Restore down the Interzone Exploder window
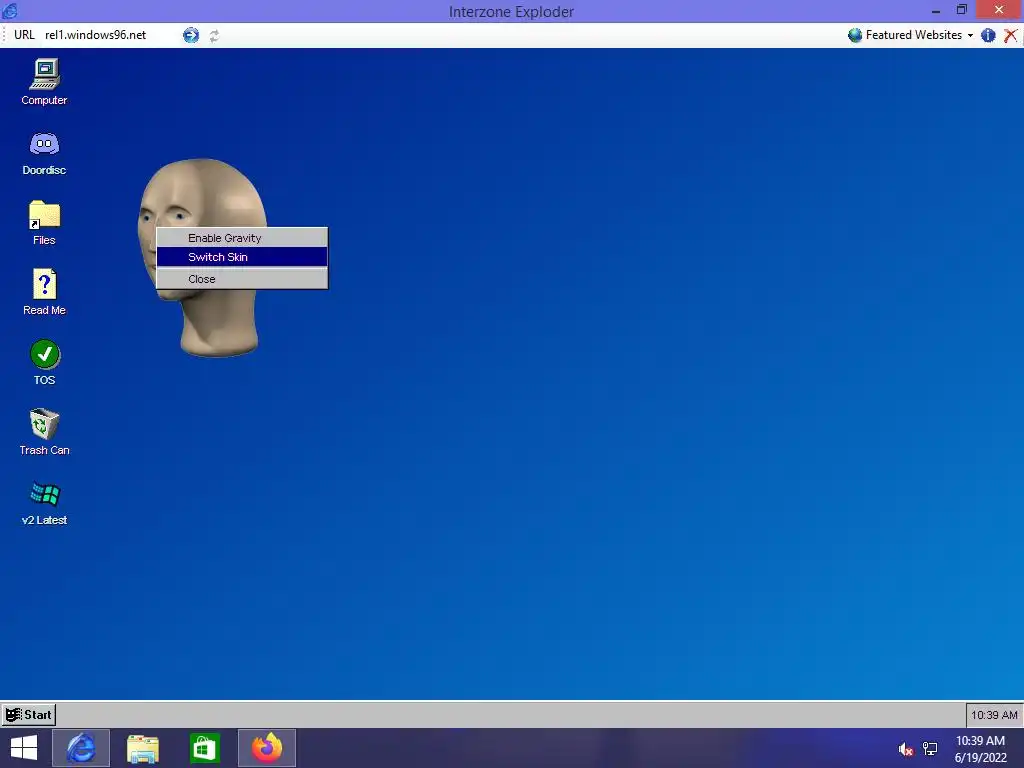This screenshot has height=768, width=1024. (x=961, y=10)
